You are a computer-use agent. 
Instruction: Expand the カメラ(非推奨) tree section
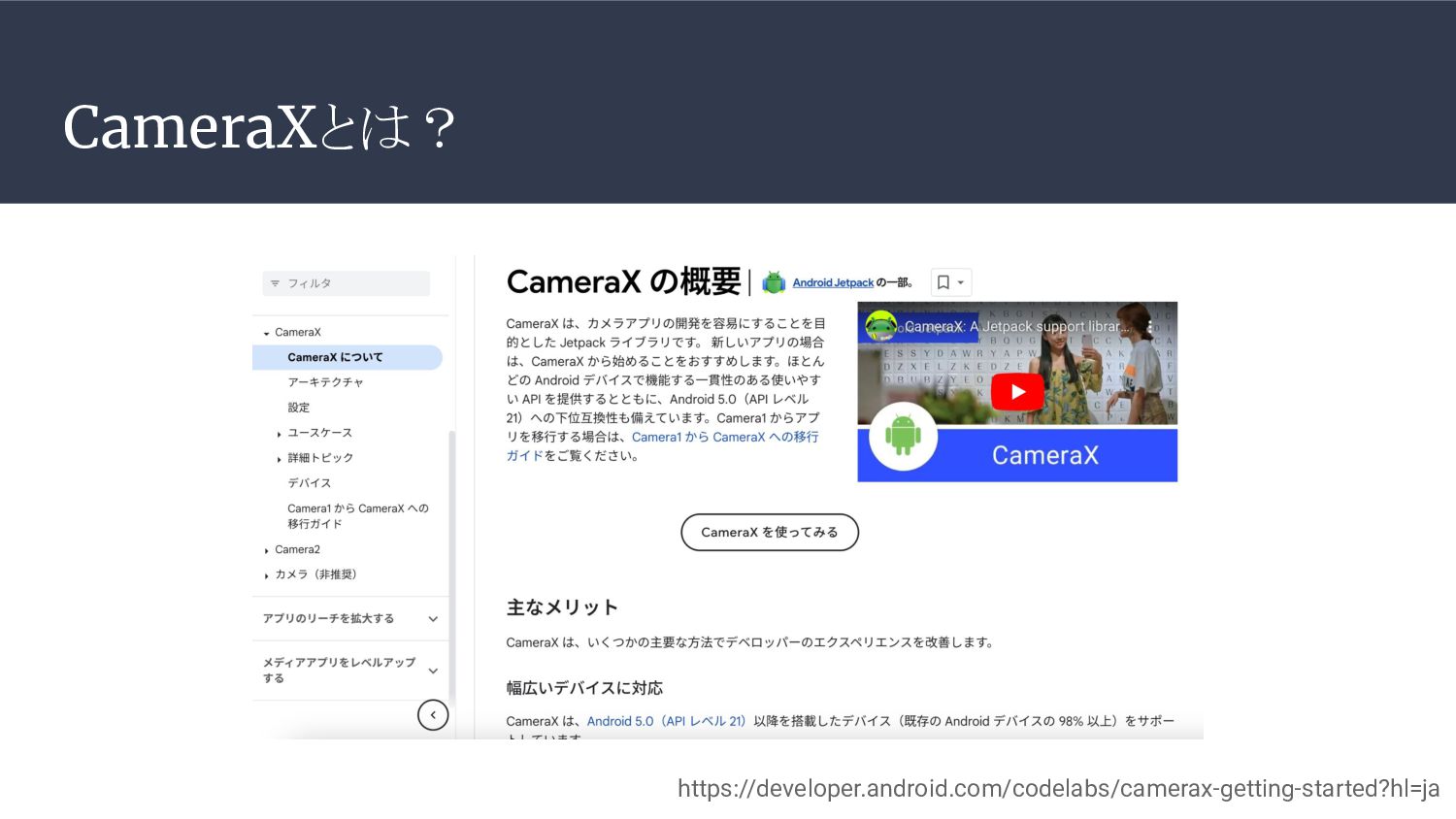click(267, 575)
